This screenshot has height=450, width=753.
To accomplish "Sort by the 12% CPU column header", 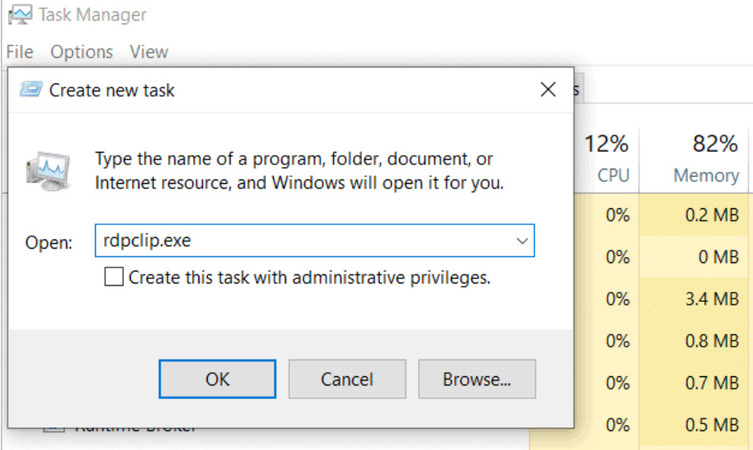I will pos(607,159).
